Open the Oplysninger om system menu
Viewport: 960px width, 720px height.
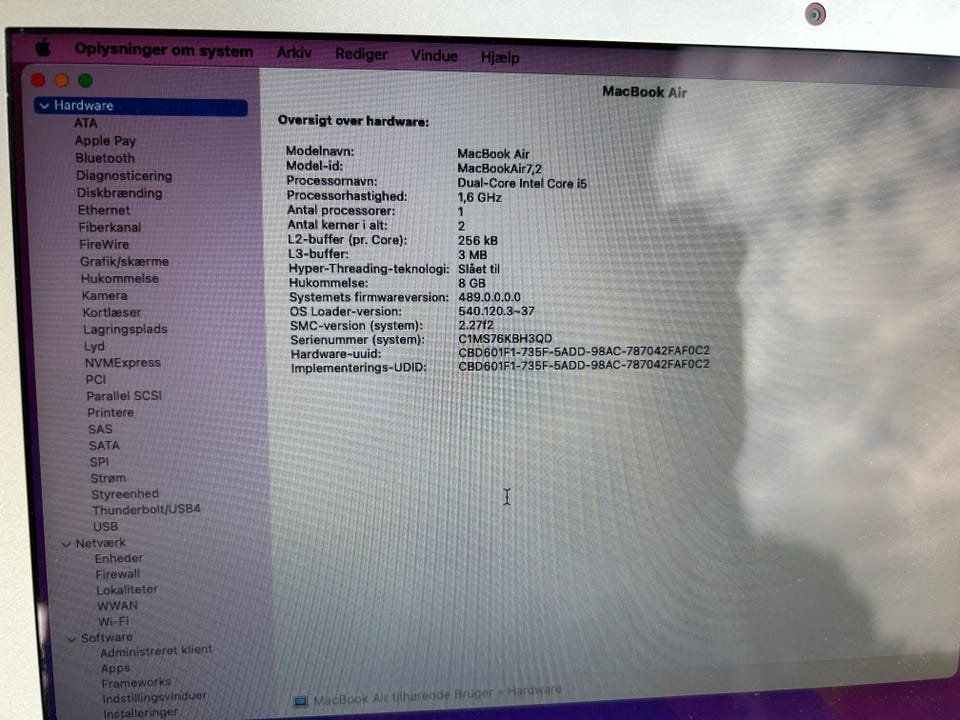click(x=163, y=50)
